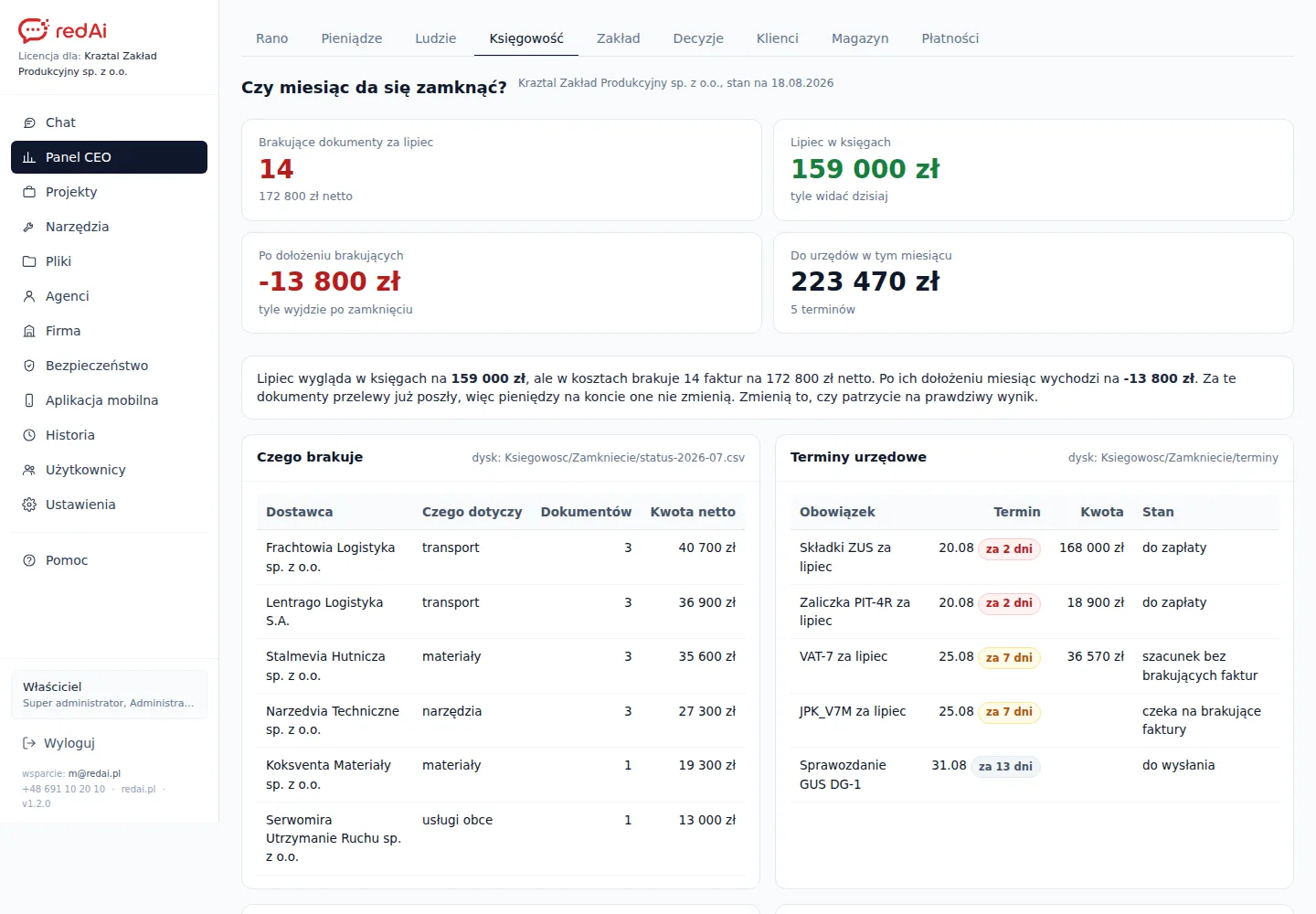Open the Ustawienia gear icon
This screenshot has width=1316, height=914.
click(x=29, y=505)
